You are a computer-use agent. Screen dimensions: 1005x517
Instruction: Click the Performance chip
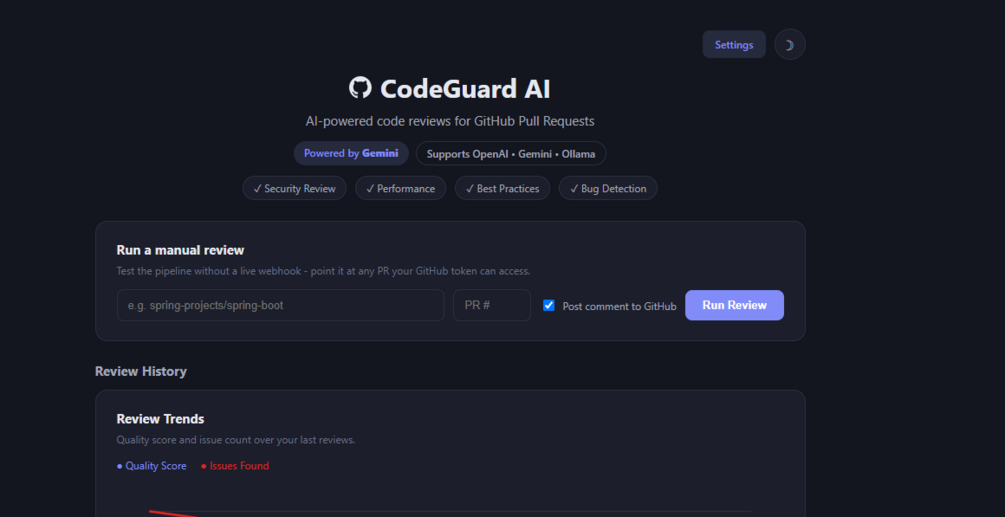401,188
